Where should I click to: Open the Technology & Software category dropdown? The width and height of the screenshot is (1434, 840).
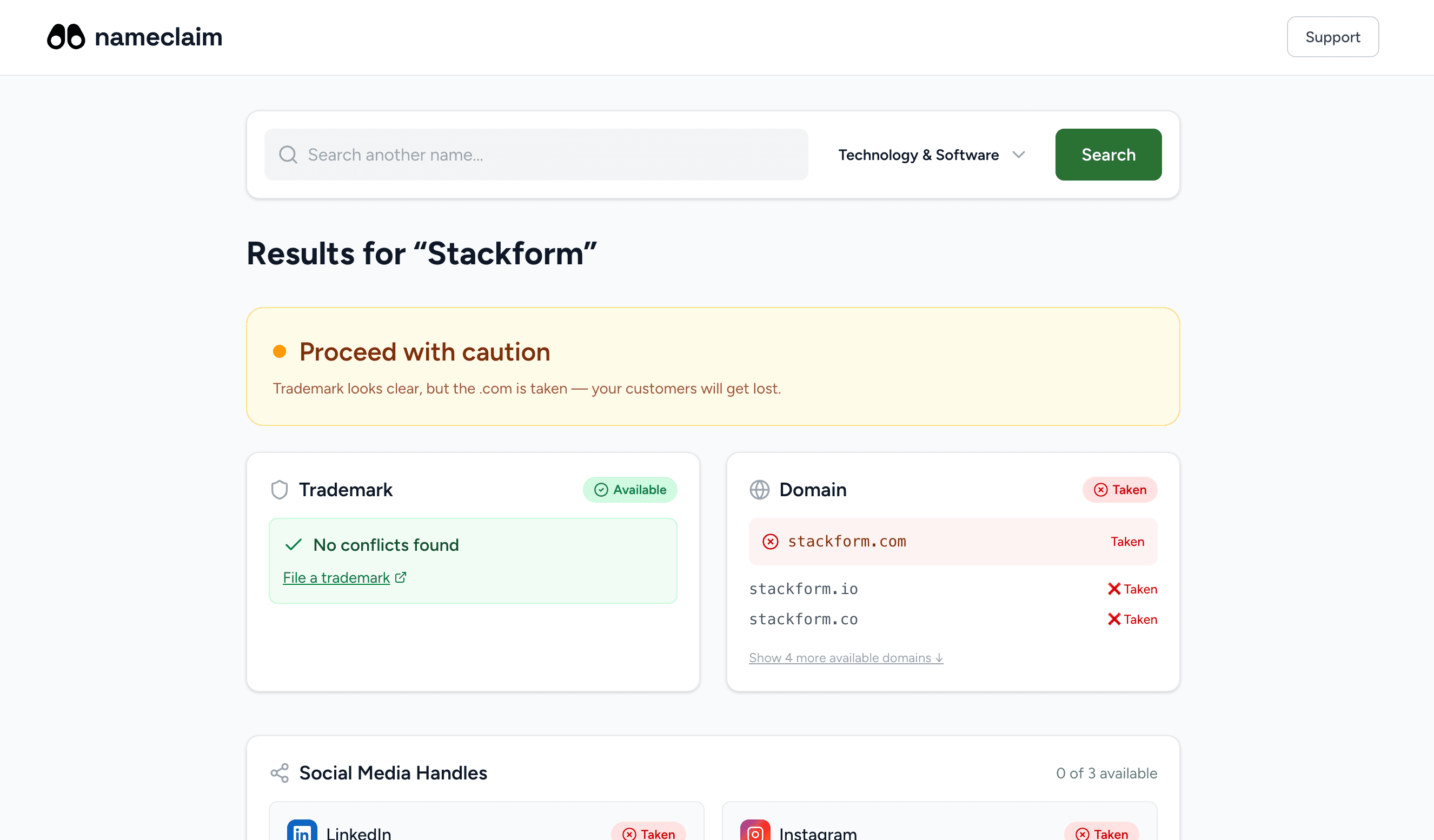(932, 155)
